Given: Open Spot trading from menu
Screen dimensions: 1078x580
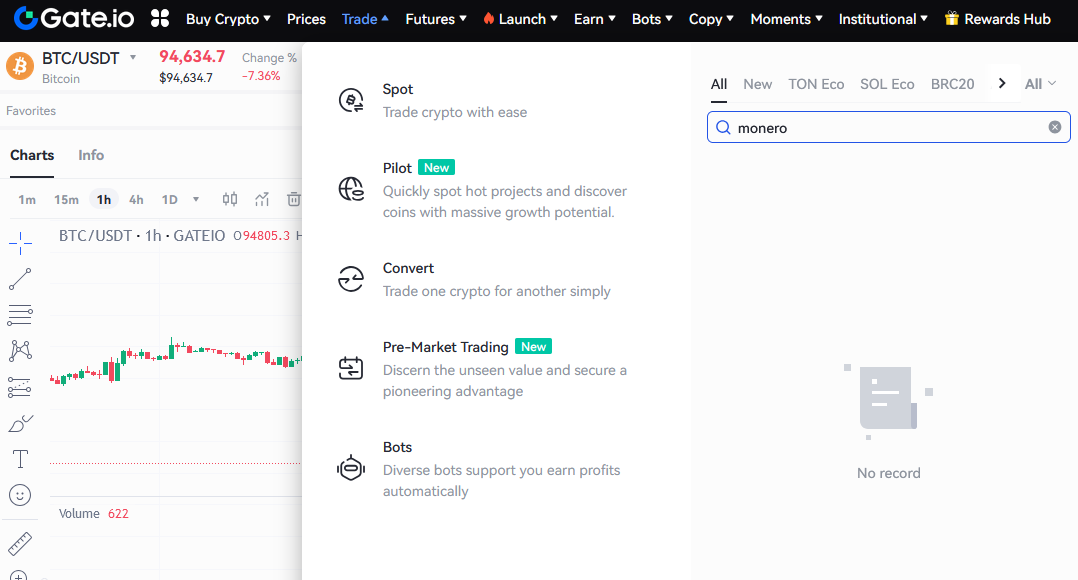Looking at the screenshot, I should tap(398, 89).
